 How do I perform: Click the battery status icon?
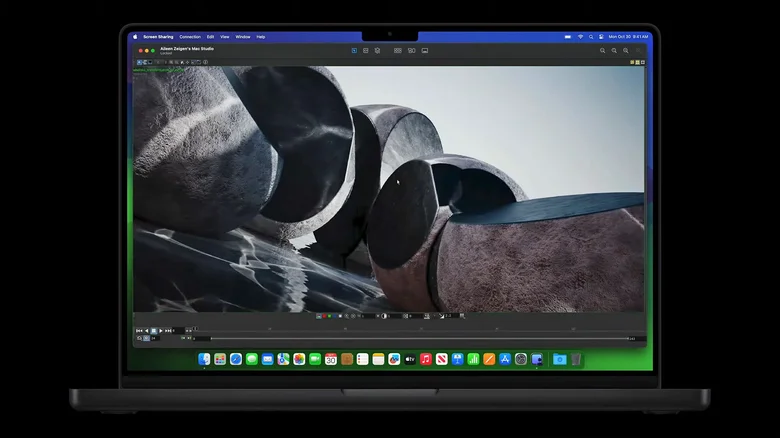coord(568,37)
